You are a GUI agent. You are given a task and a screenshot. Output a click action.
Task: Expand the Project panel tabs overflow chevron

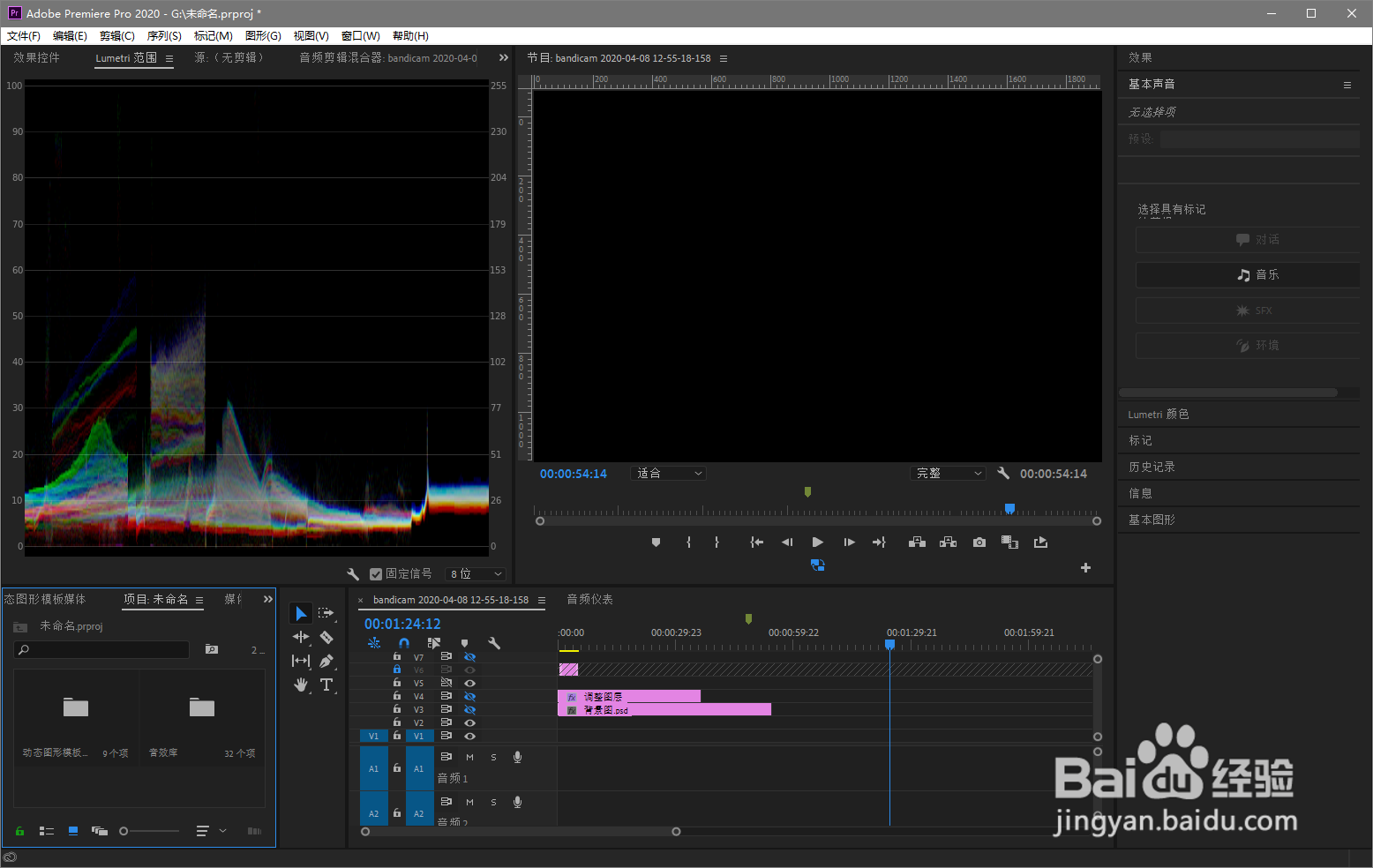coord(268,599)
